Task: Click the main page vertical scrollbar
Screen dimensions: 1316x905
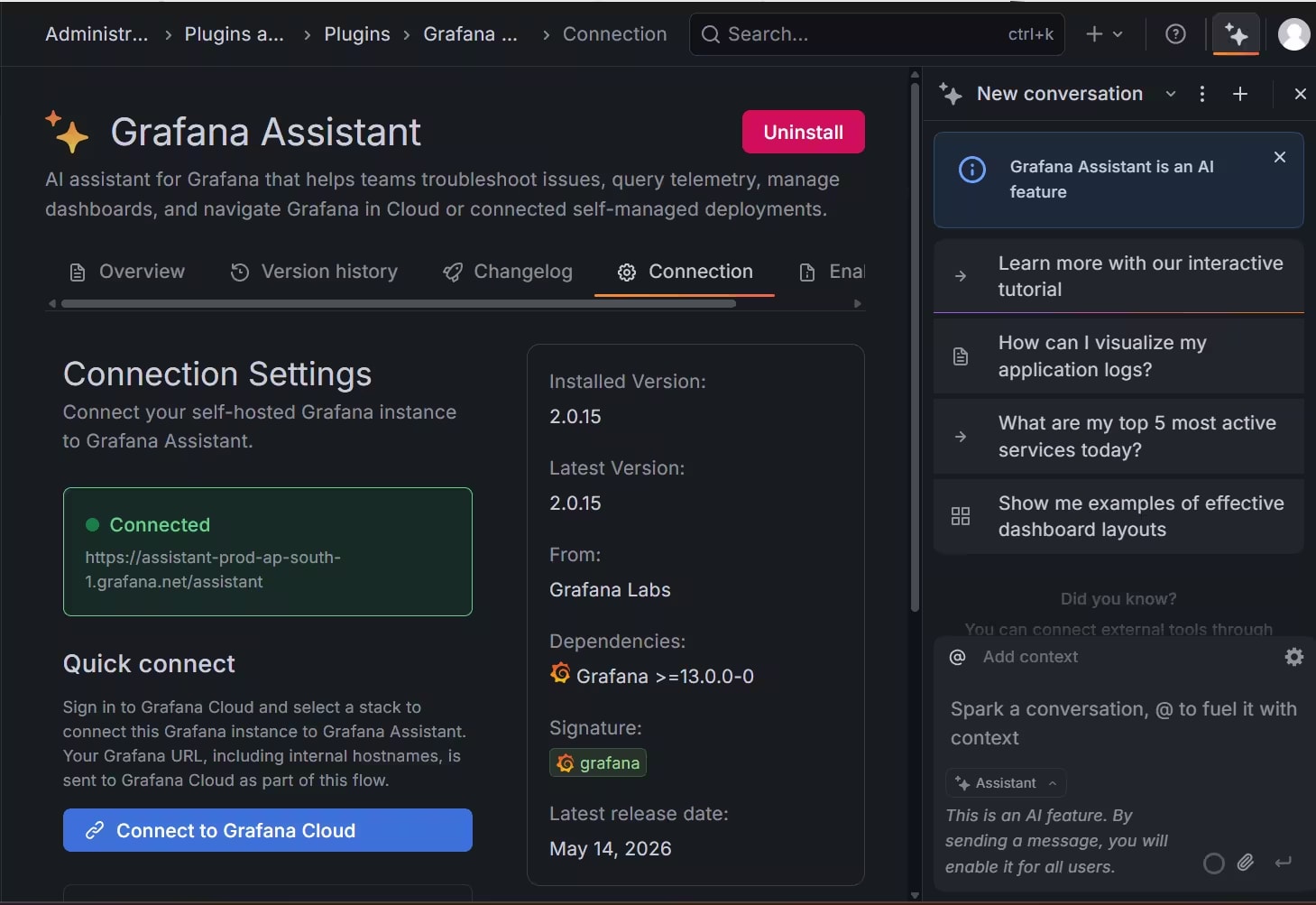Action: pyautogui.click(x=915, y=347)
